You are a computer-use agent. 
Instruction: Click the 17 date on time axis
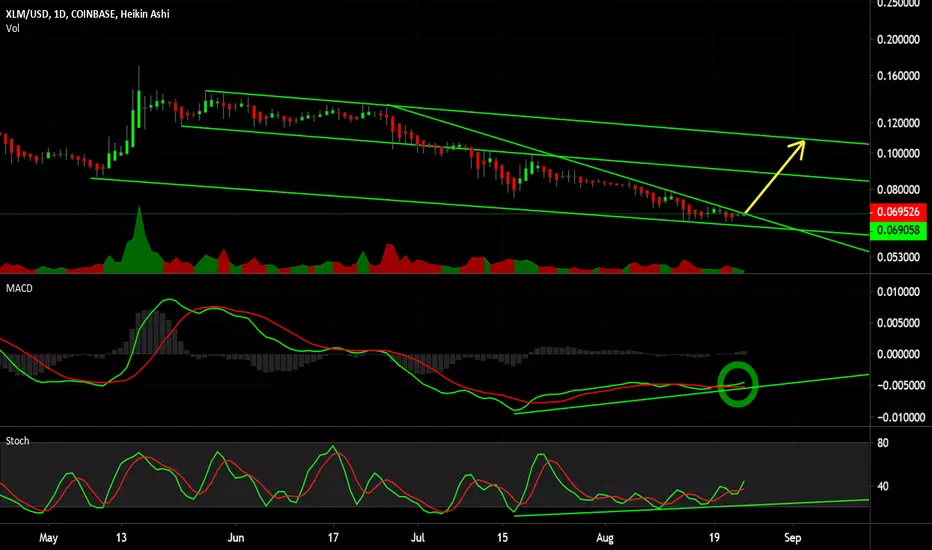click(333, 538)
